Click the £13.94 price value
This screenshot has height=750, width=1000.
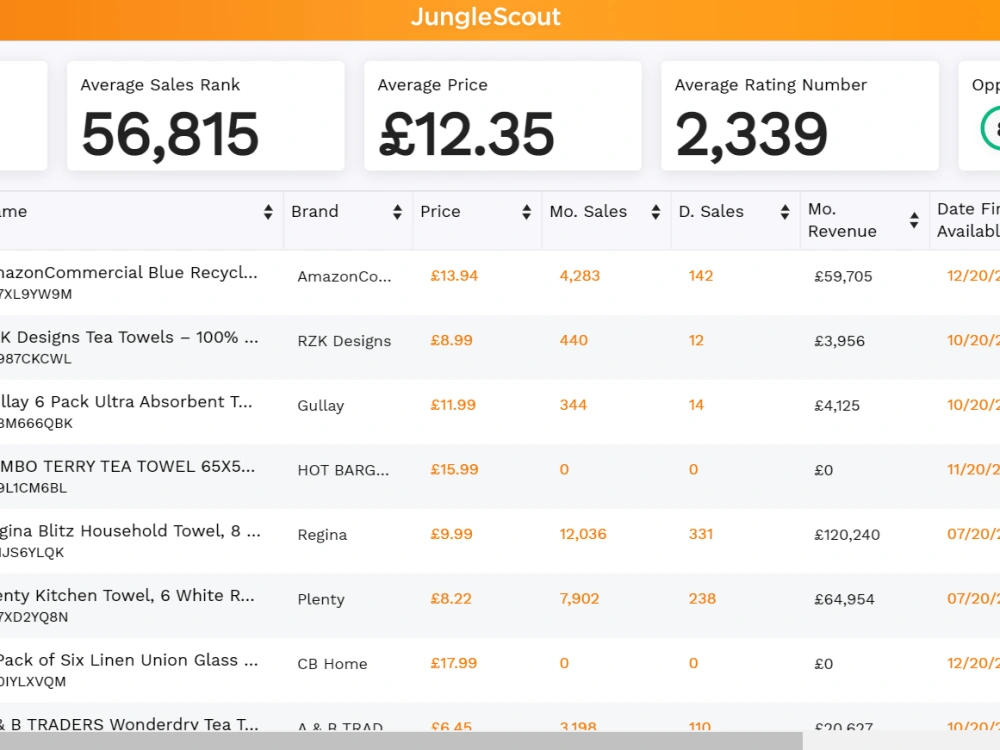pos(454,276)
